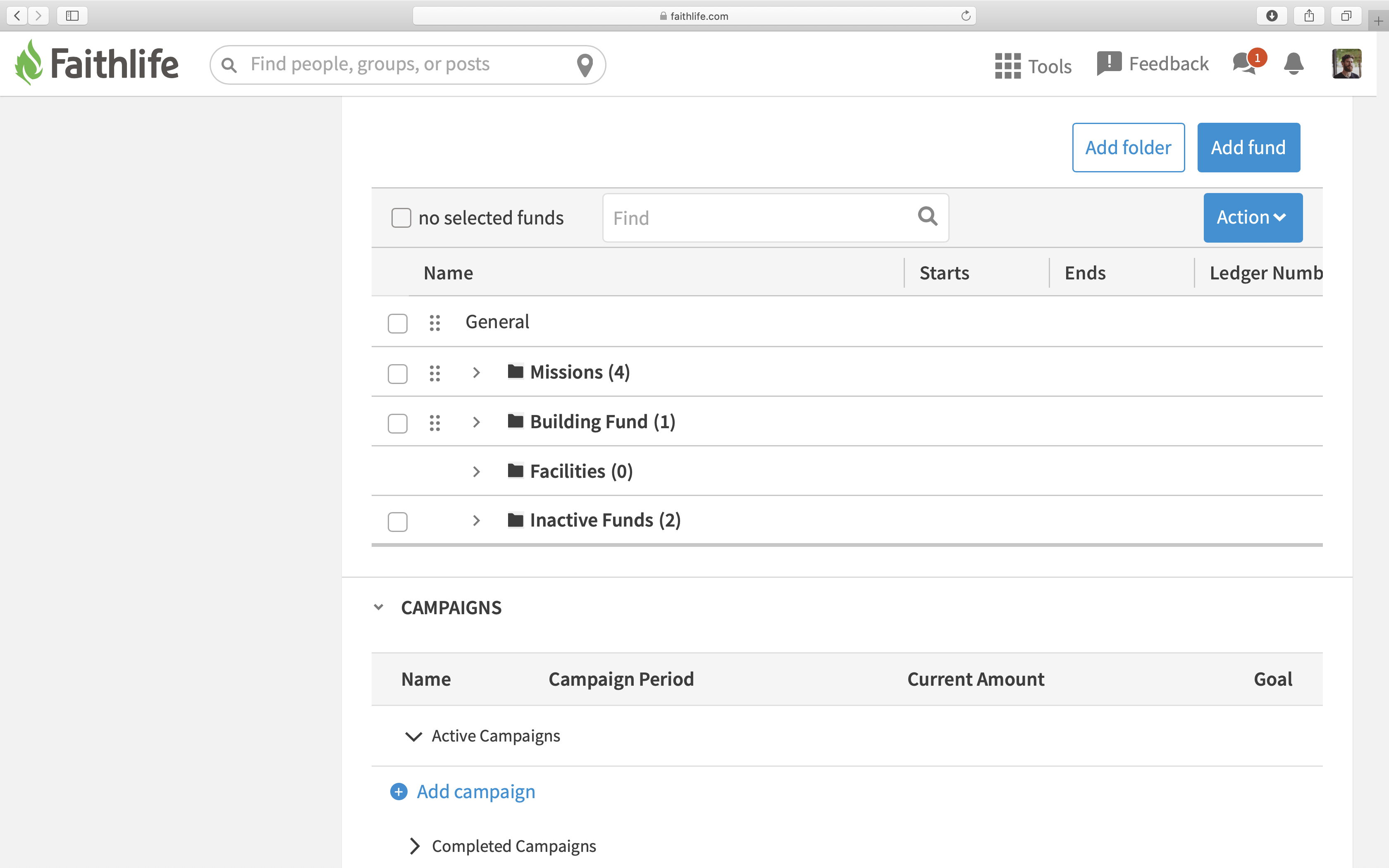Click the Faithlife flame logo

click(x=29, y=62)
